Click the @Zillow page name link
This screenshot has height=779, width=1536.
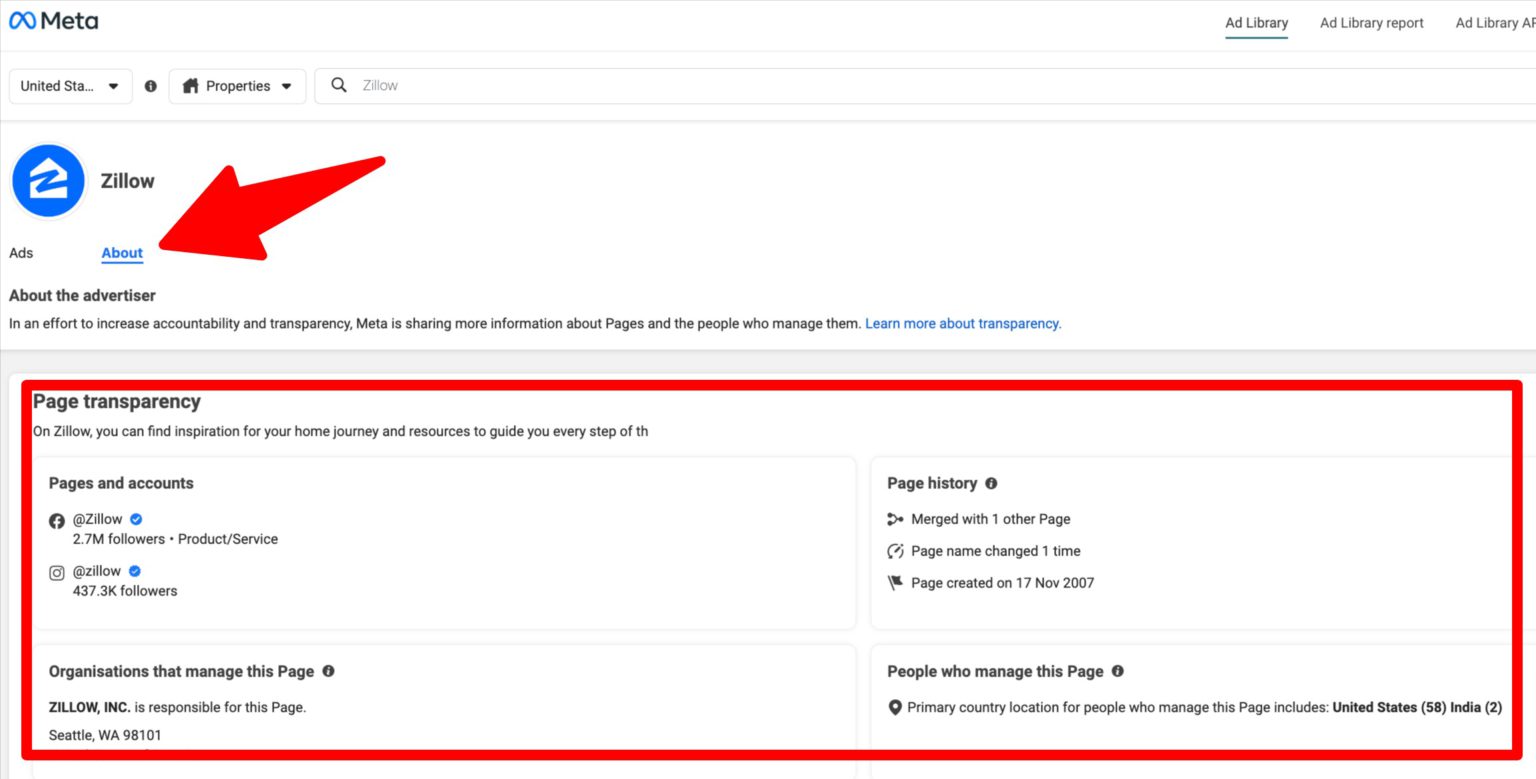(x=98, y=519)
